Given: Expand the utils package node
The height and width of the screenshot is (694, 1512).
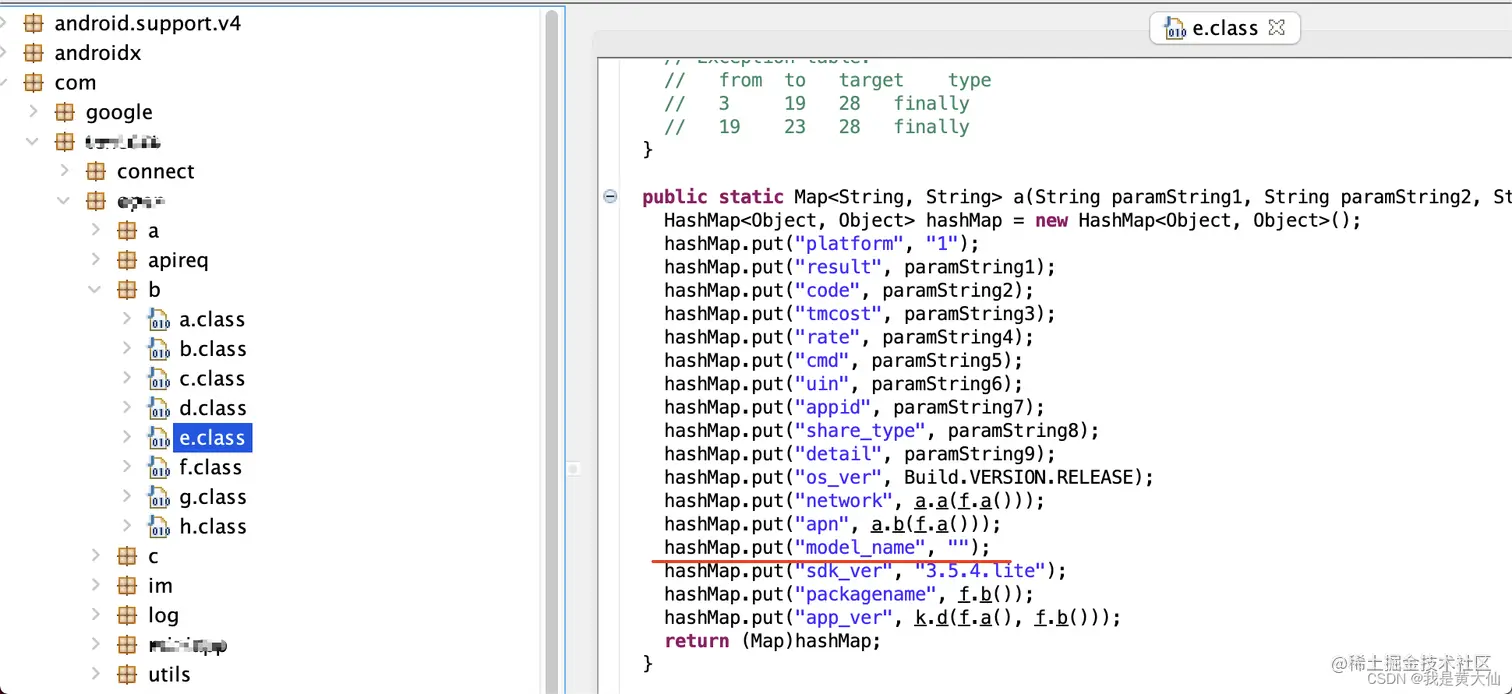Looking at the screenshot, I should 96,675.
